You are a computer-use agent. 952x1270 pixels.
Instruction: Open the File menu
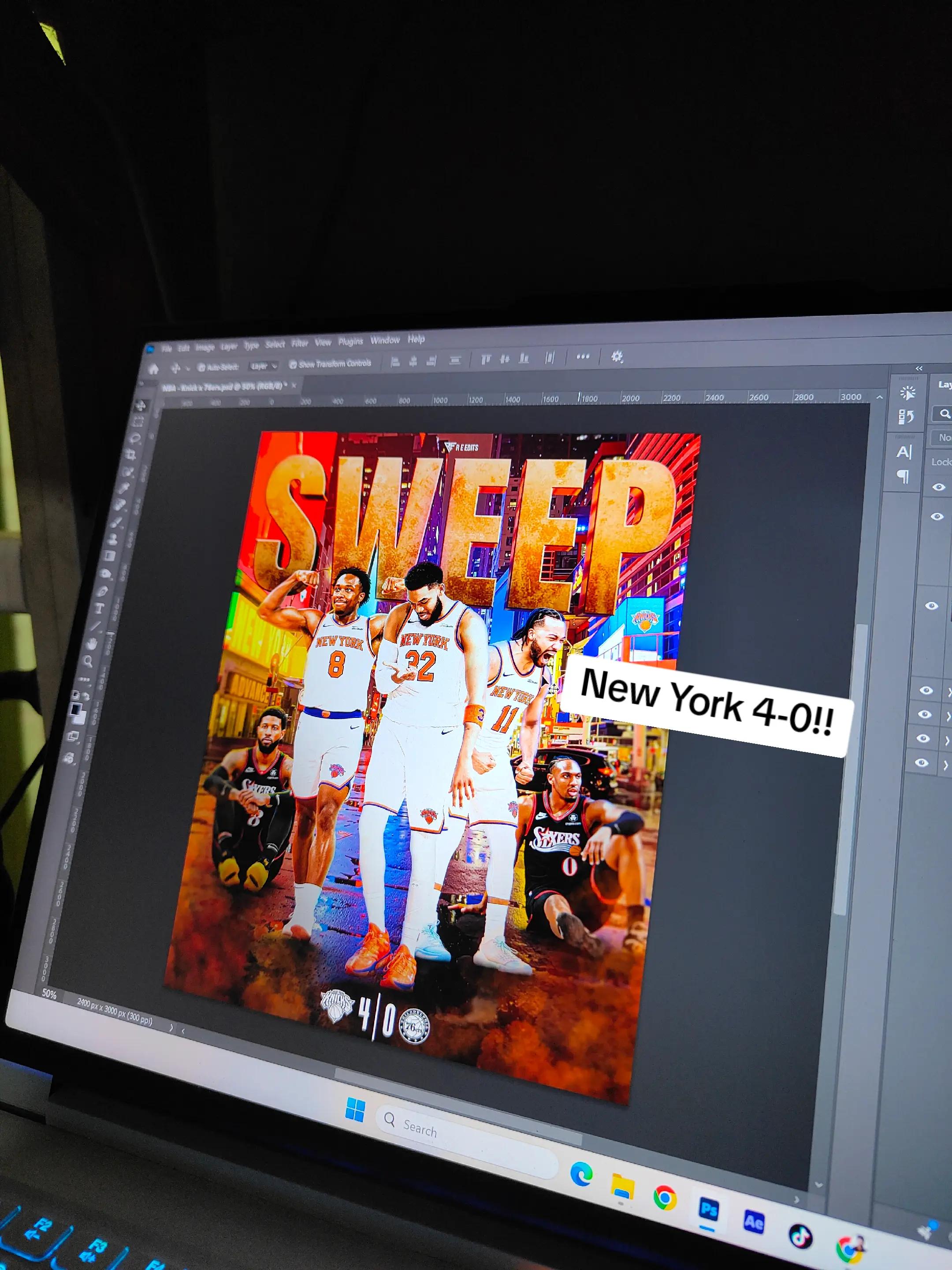point(167,348)
